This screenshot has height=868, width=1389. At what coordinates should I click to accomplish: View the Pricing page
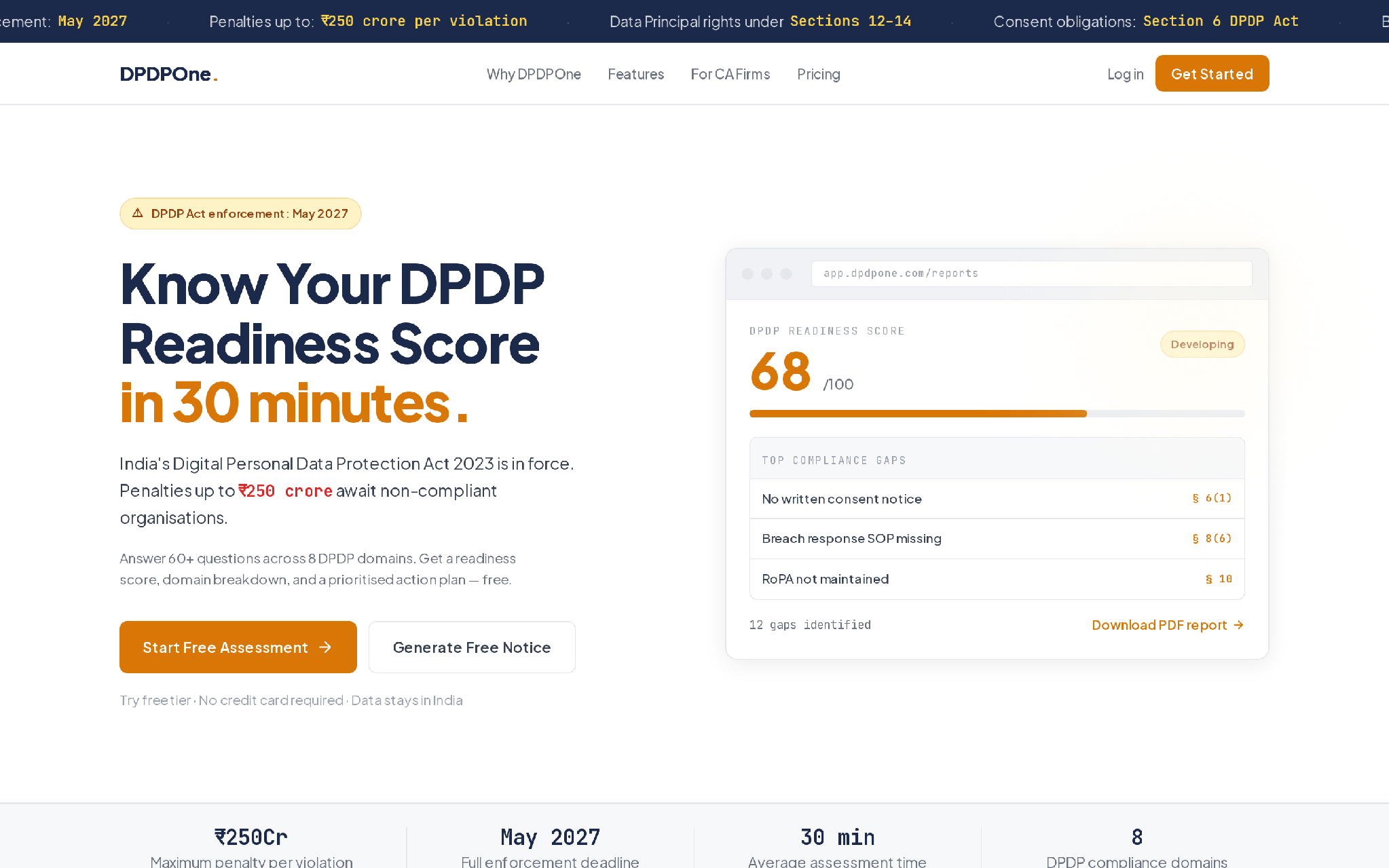[819, 74]
